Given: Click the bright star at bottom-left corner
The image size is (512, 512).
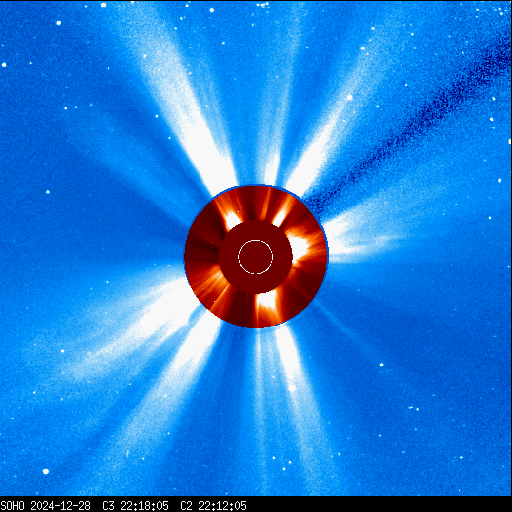Looking at the screenshot, I should [46, 471].
